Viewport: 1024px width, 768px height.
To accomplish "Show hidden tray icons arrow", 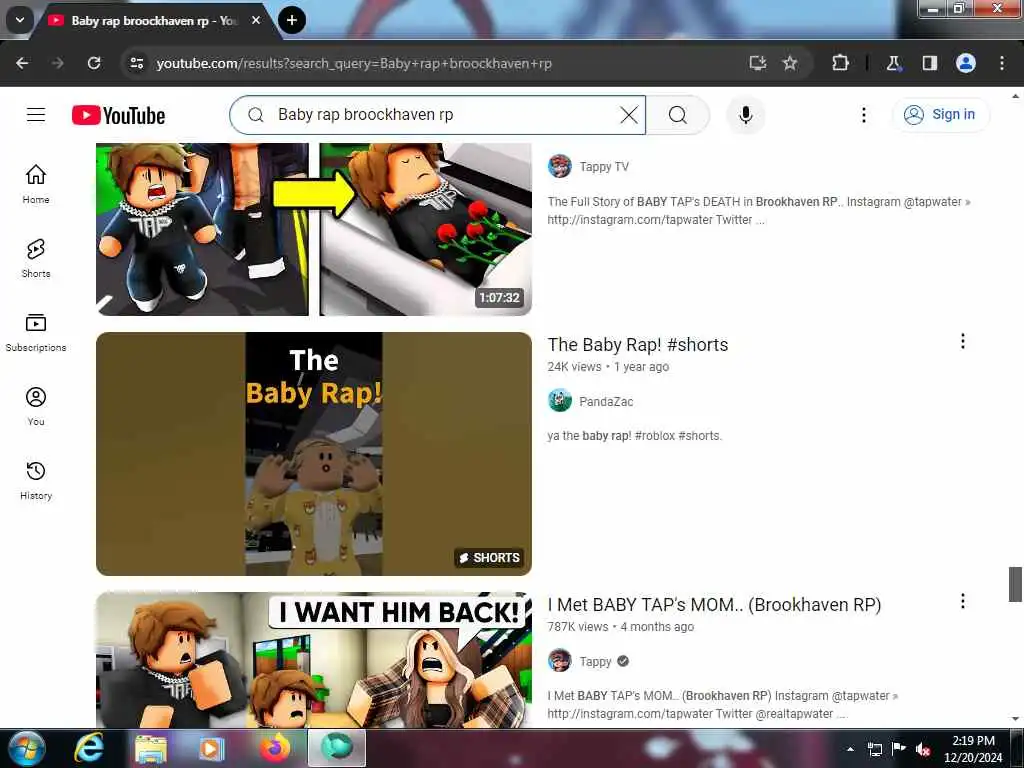I will 850,749.
